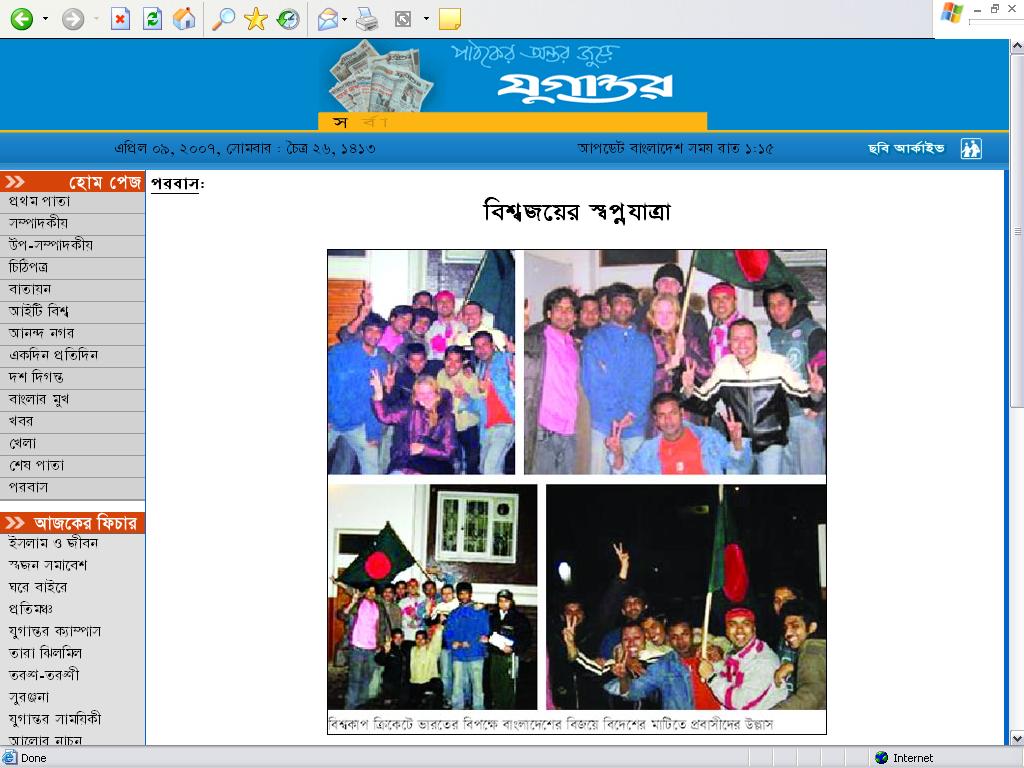Click the vertical scrollbar up arrow
Viewport: 1024px width, 768px height.
[x=1017, y=46]
